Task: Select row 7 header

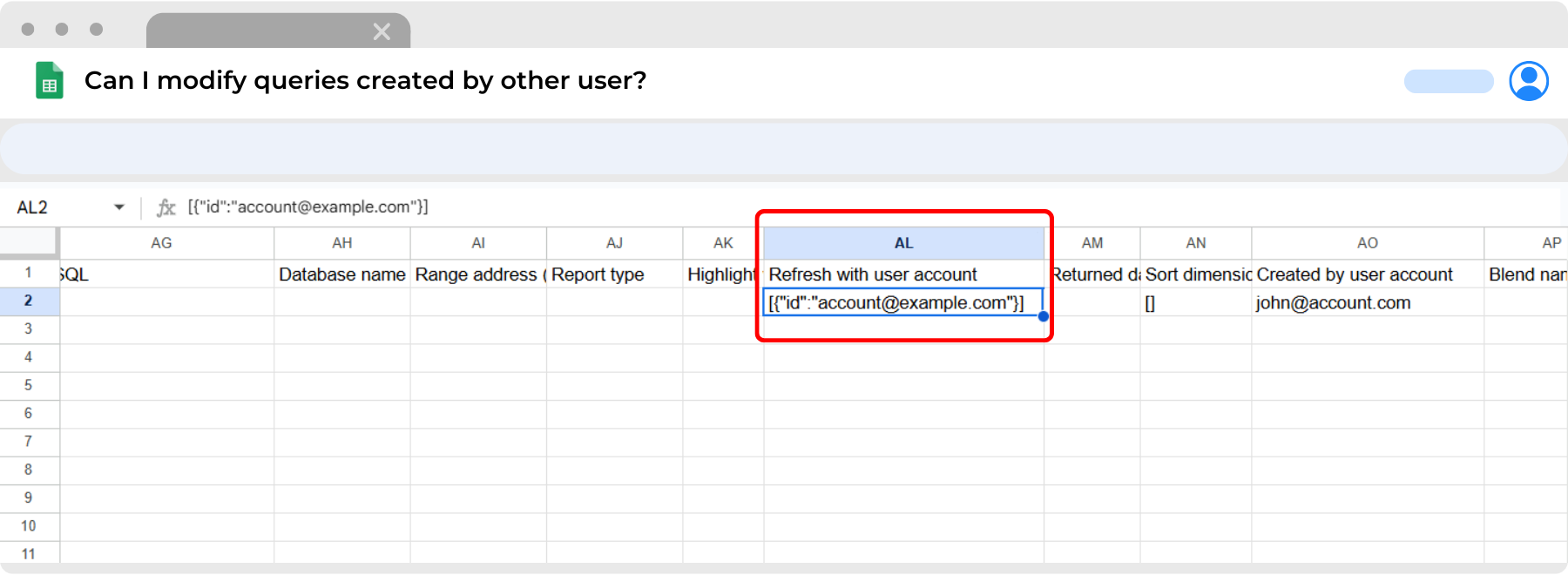Action: click(29, 442)
